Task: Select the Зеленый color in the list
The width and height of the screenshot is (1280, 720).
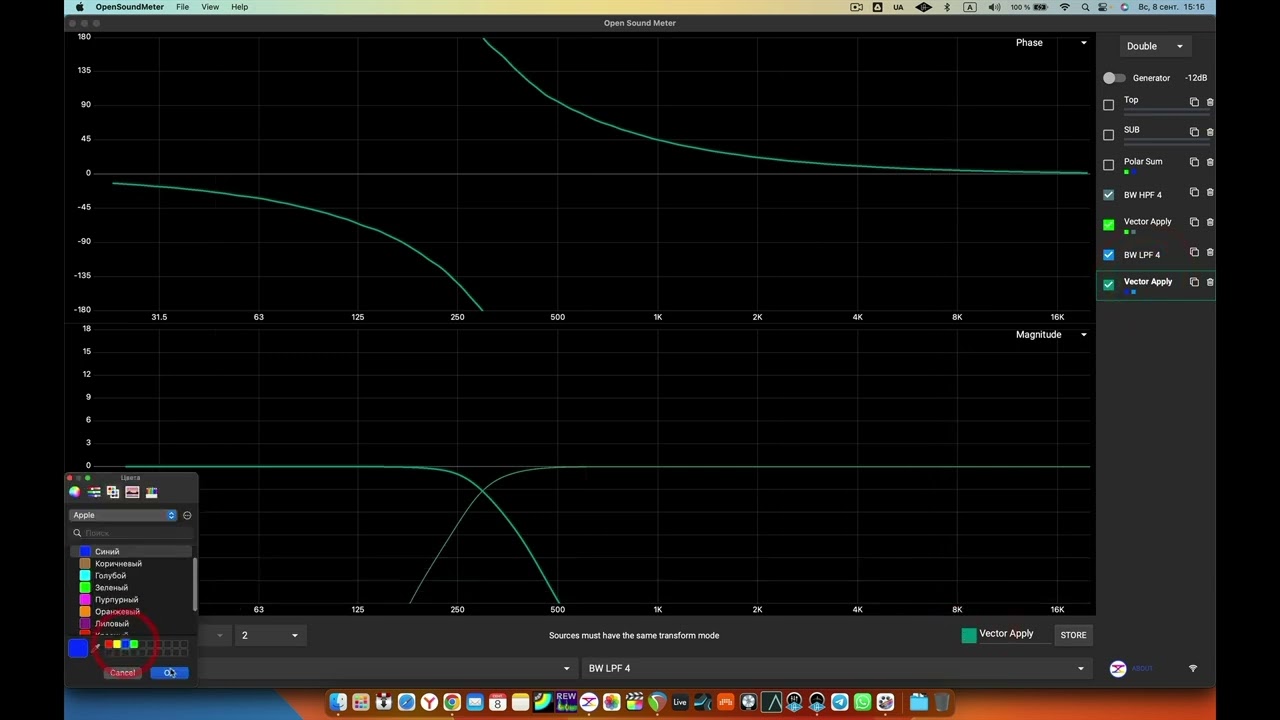Action: point(132,588)
